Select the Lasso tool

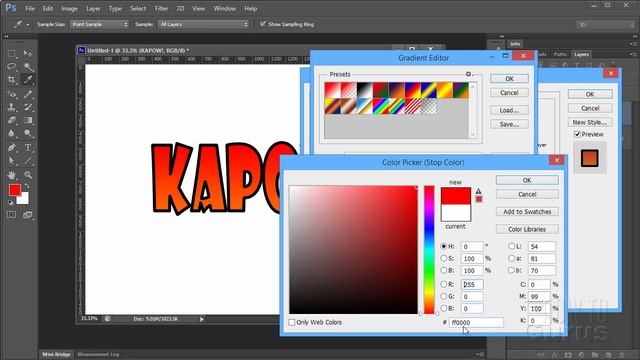click(x=11, y=67)
